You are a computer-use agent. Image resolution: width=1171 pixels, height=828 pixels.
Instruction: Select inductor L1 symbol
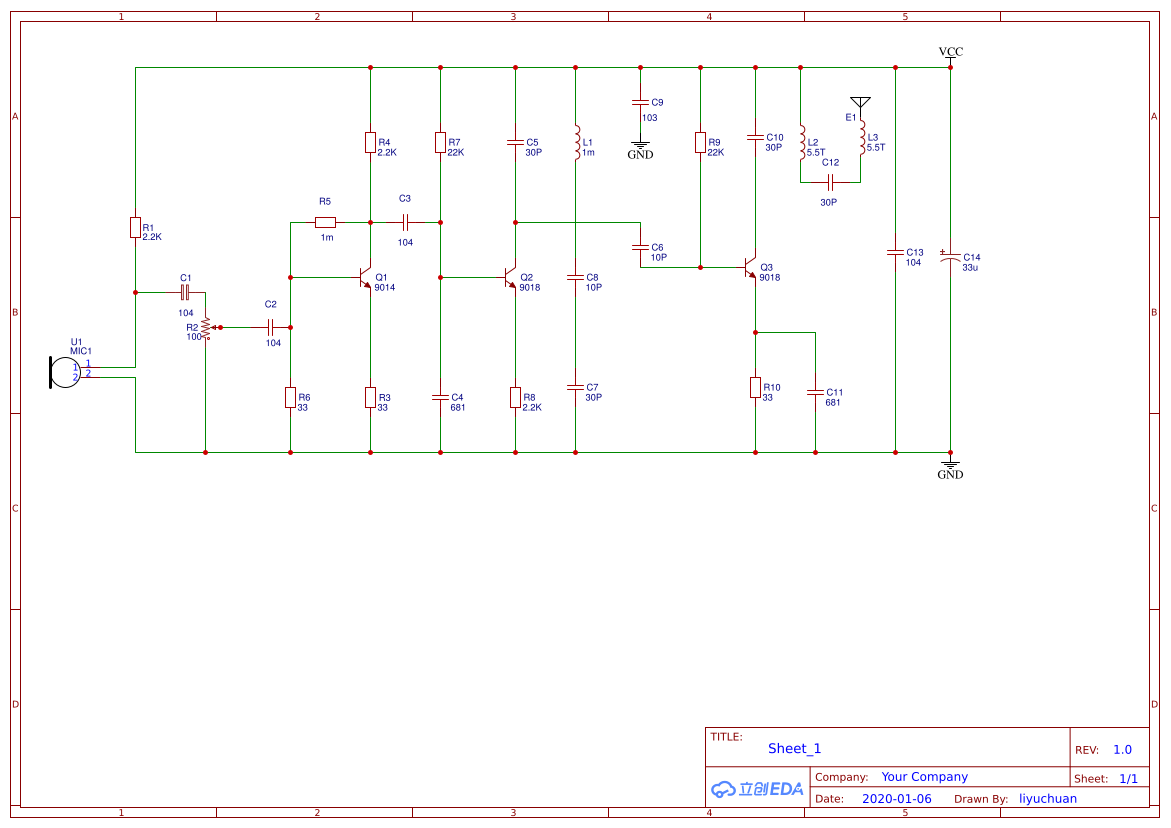tap(577, 143)
